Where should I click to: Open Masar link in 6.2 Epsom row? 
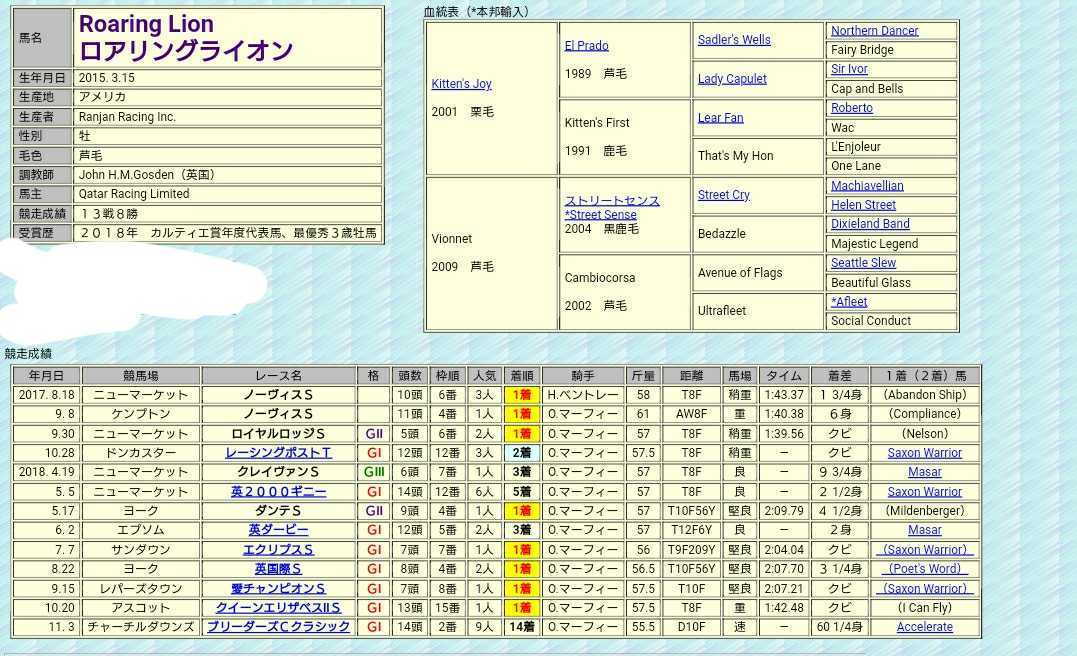pyautogui.click(x=925, y=530)
